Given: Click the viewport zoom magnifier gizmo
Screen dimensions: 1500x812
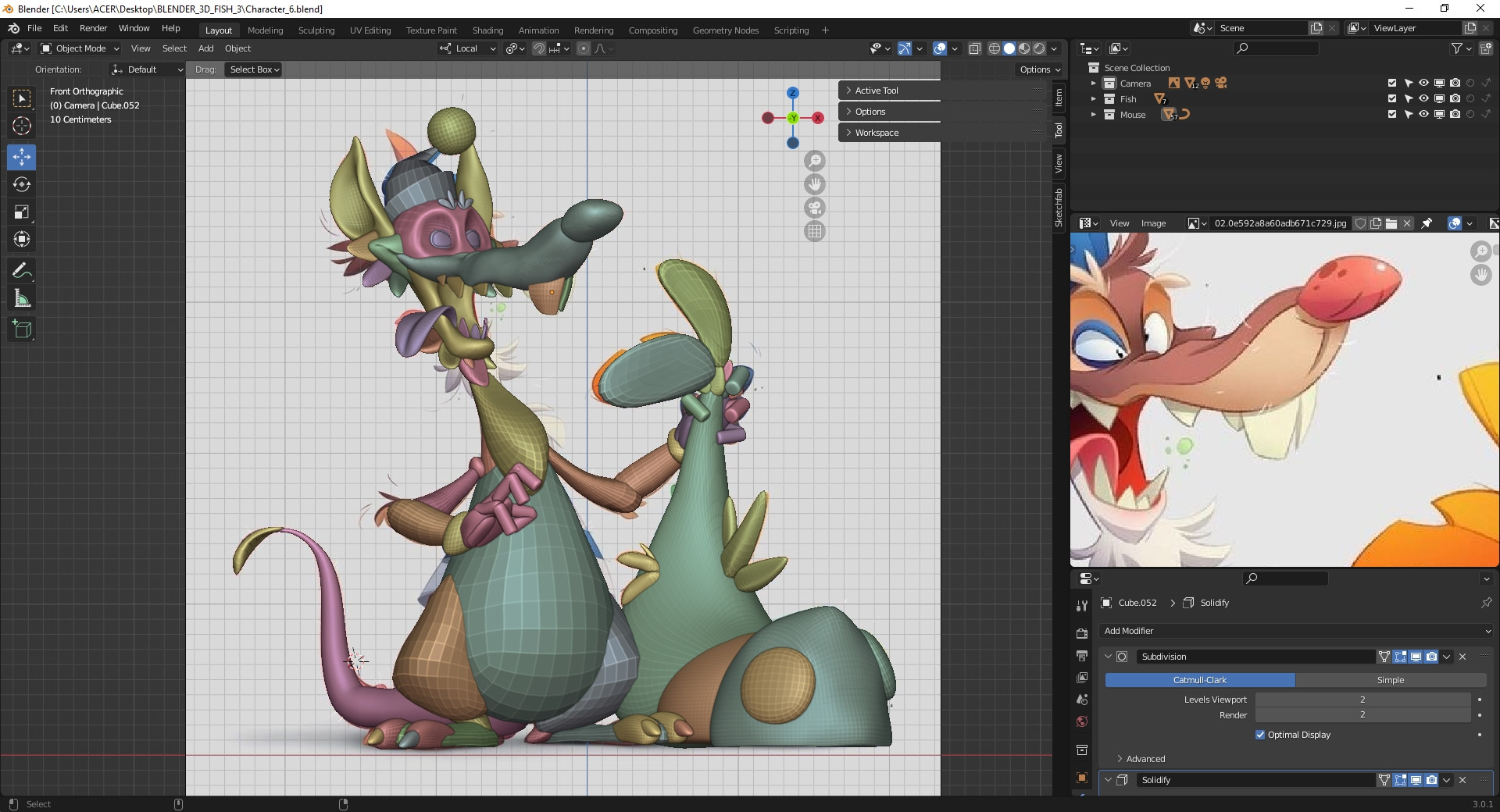Looking at the screenshot, I should 815,161.
